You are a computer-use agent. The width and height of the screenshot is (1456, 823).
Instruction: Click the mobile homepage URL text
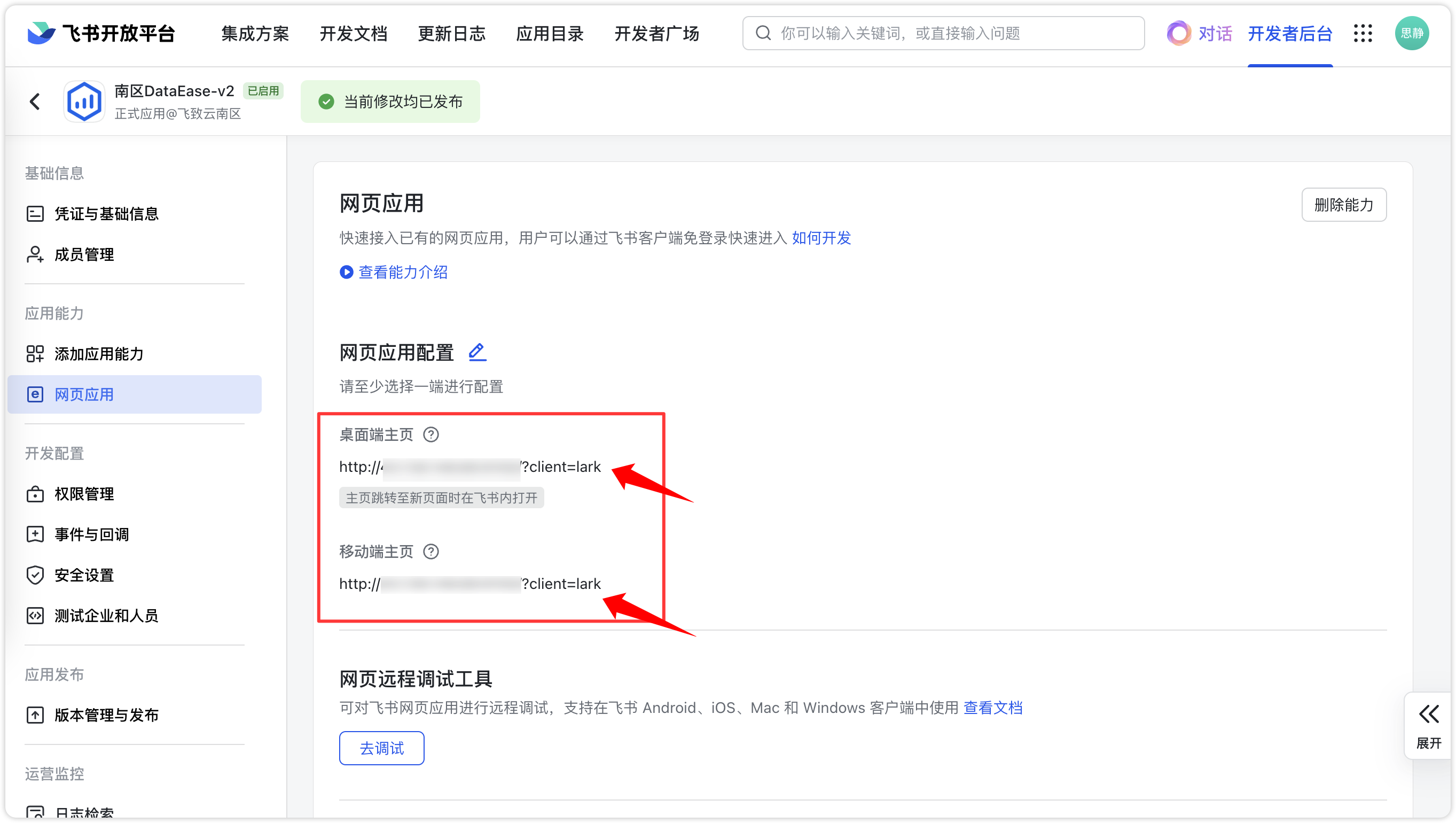pyautogui.click(x=470, y=584)
